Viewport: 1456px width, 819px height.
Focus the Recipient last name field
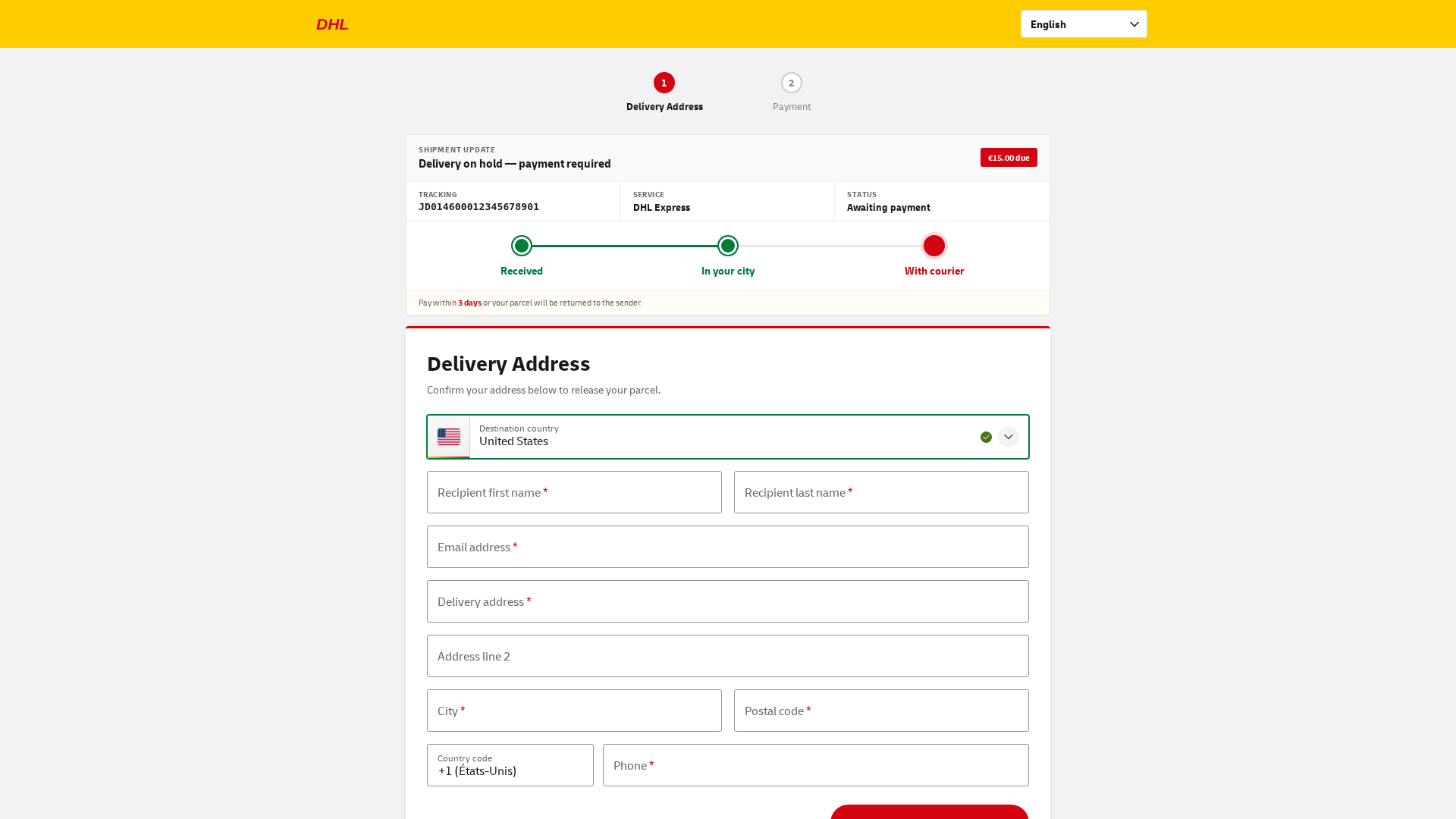click(x=881, y=492)
